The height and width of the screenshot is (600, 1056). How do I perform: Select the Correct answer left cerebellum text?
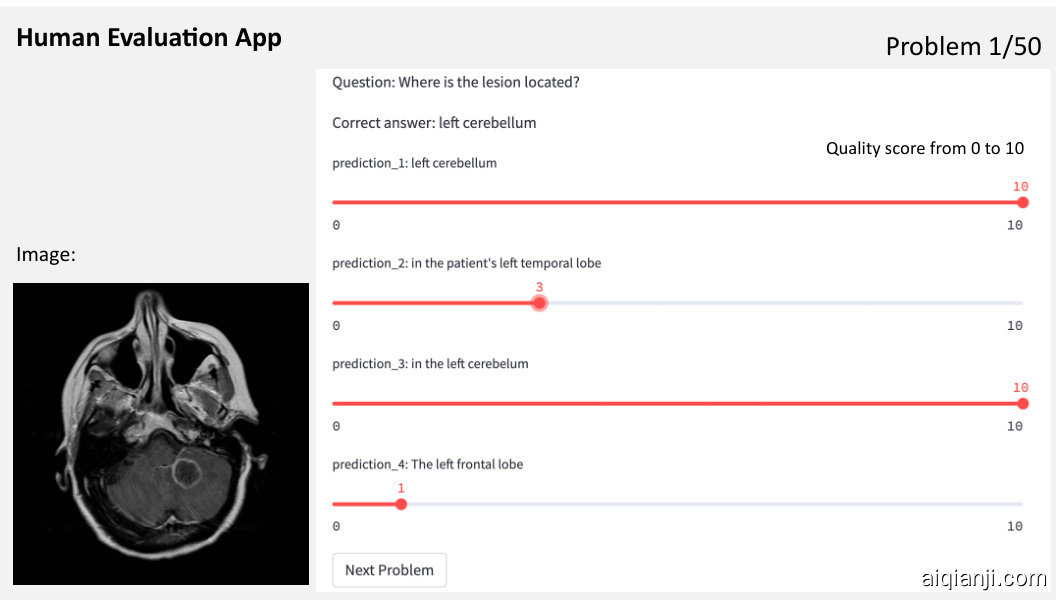434,123
